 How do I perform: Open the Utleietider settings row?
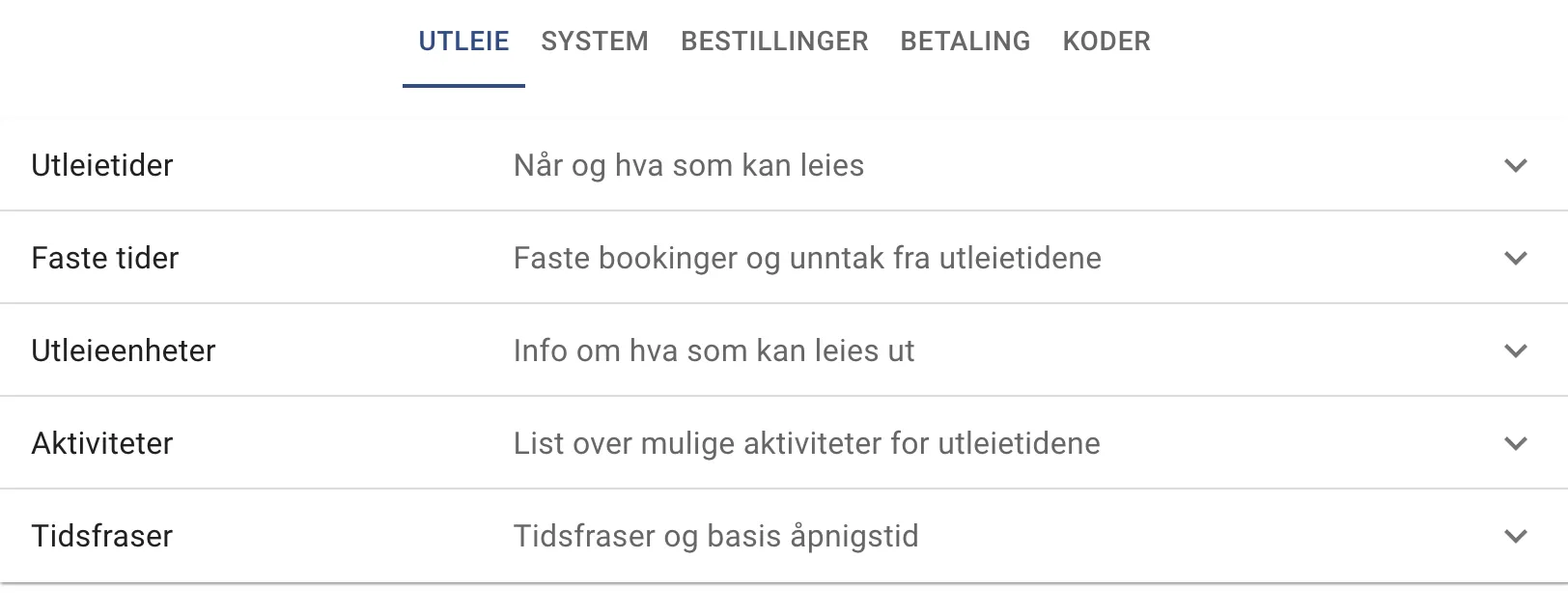pyautogui.click(x=103, y=165)
